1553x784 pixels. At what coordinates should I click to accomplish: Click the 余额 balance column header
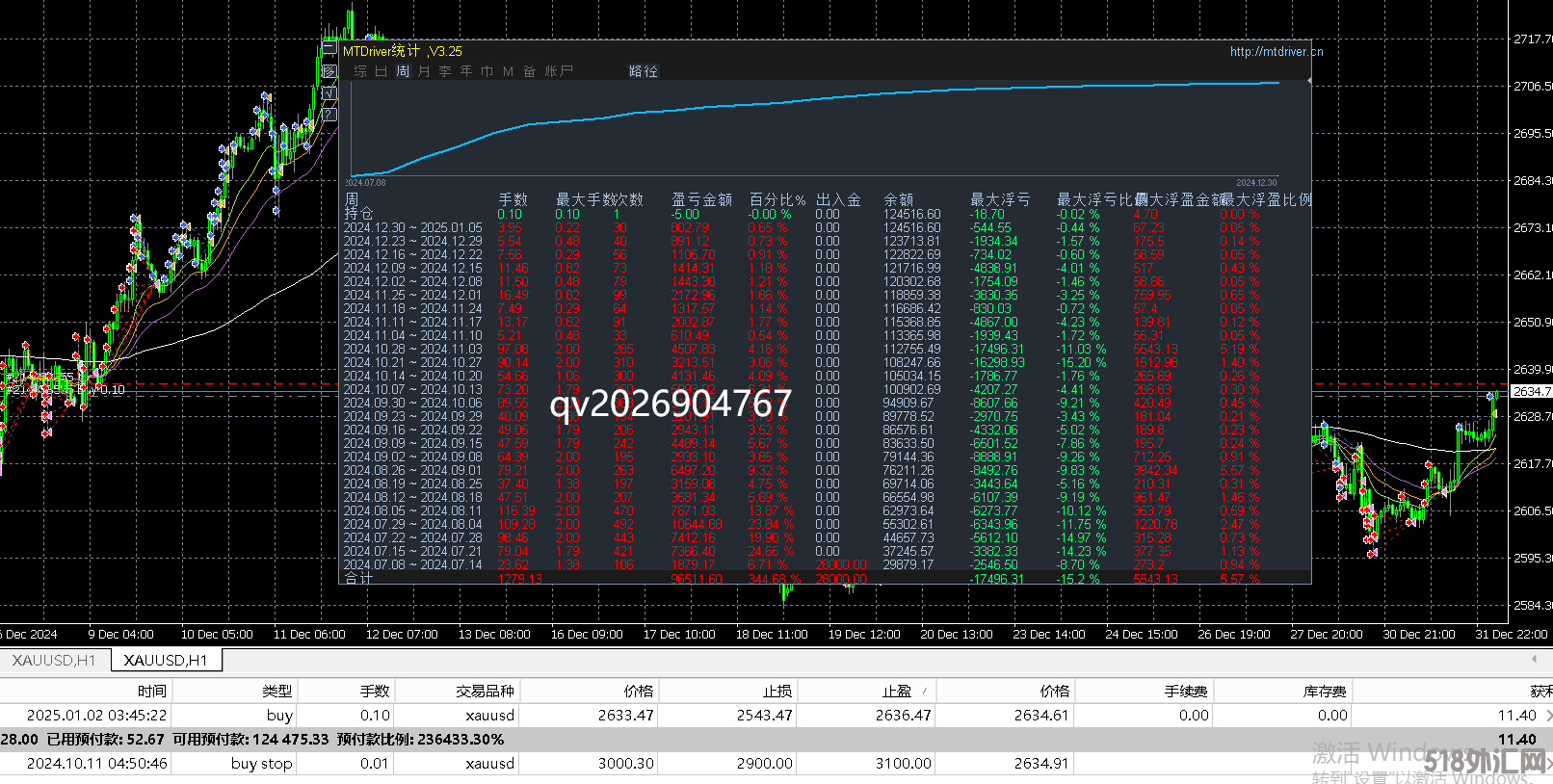pyautogui.click(x=899, y=199)
